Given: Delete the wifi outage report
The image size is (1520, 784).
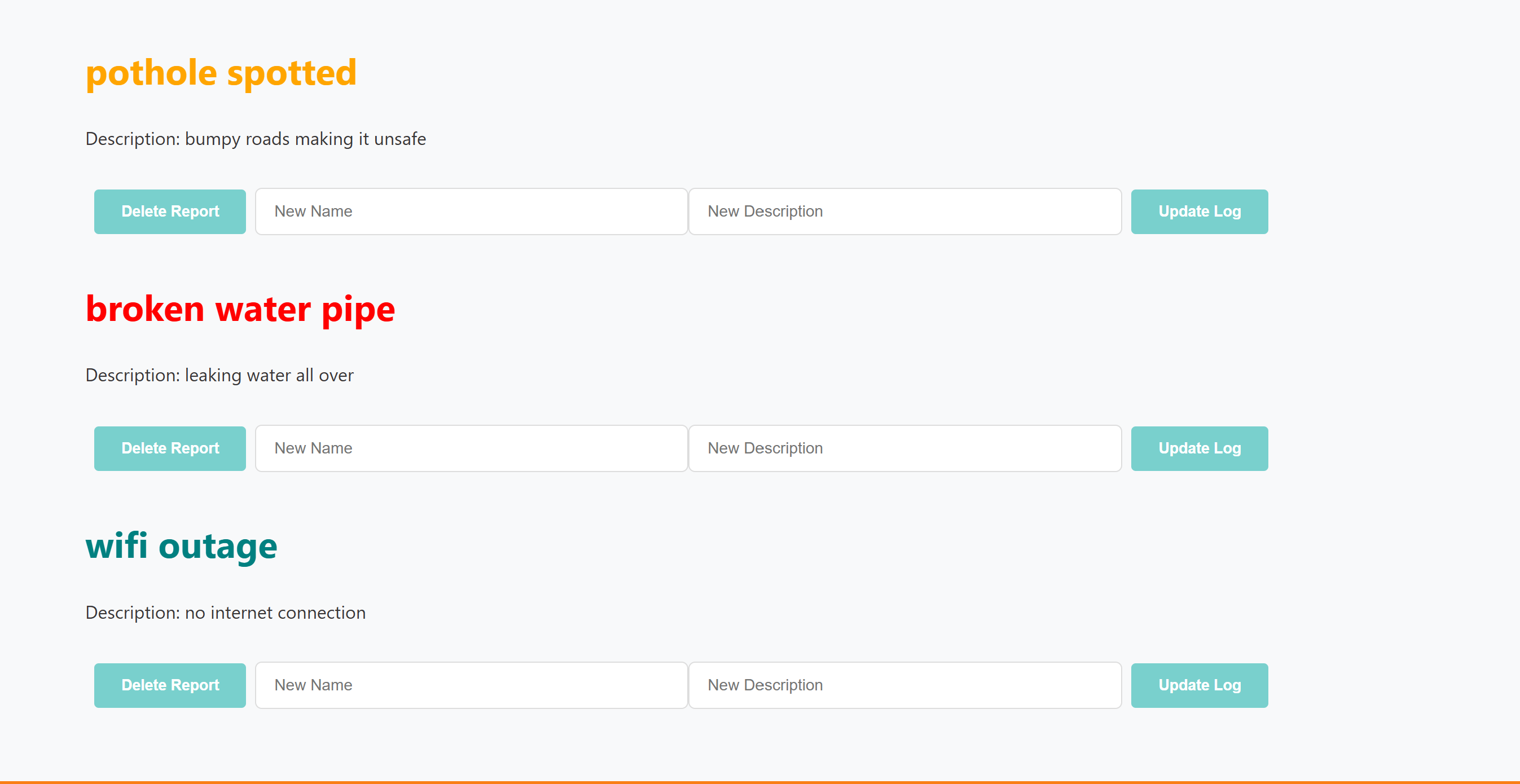Looking at the screenshot, I should point(170,685).
